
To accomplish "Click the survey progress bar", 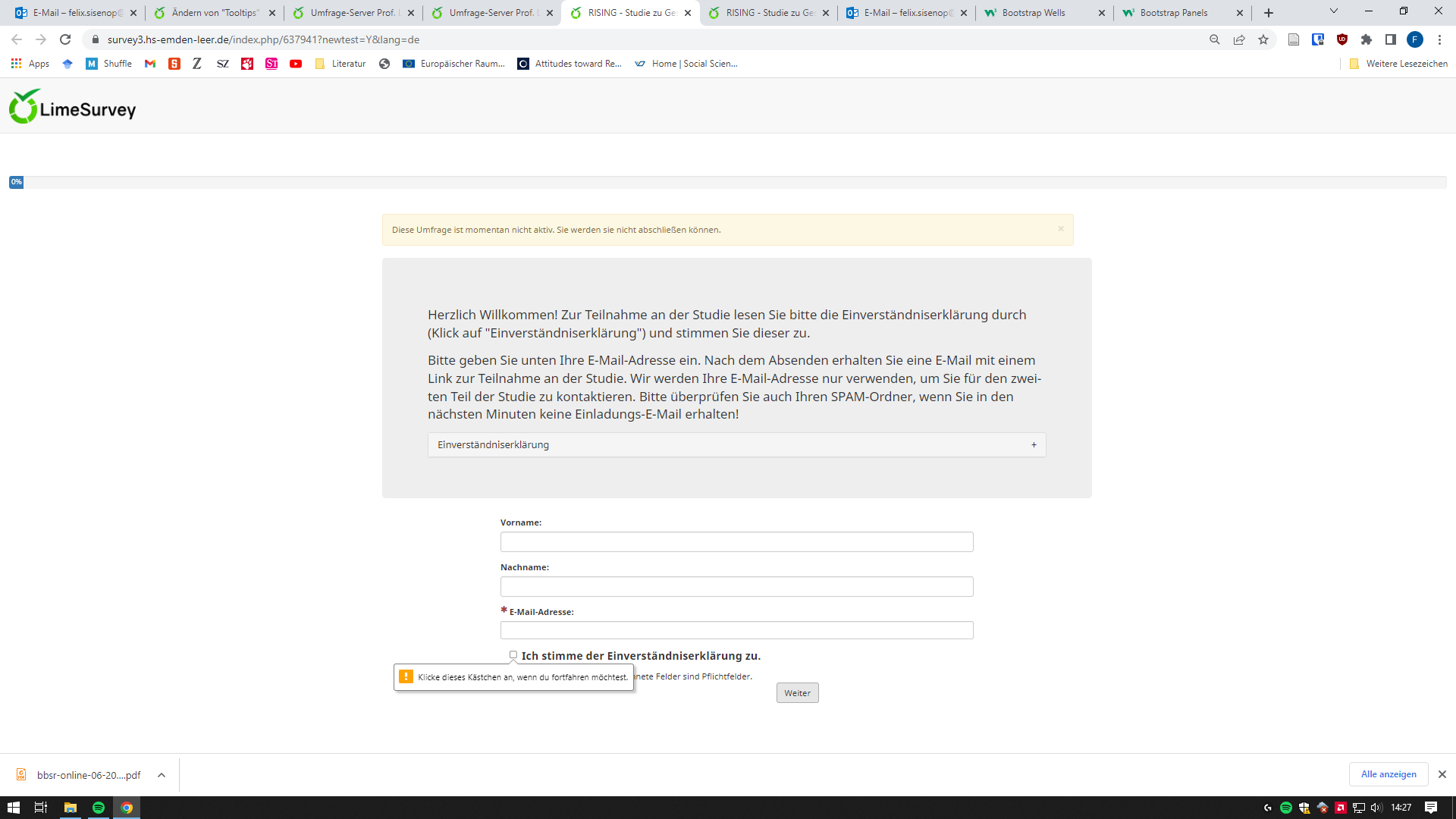I will point(728,182).
